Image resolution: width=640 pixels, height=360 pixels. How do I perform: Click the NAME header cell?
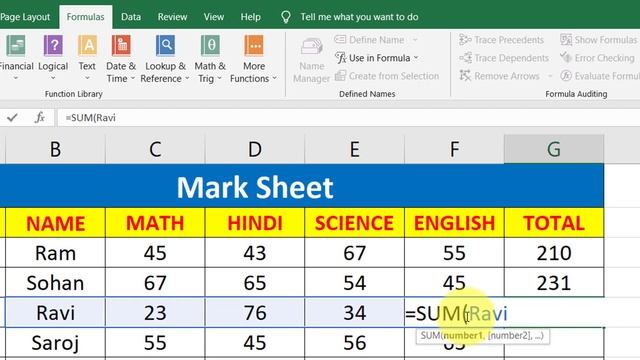click(x=56, y=223)
